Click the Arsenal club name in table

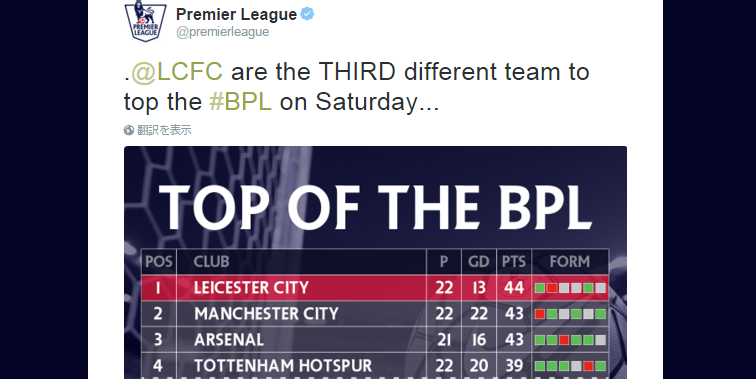(x=229, y=340)
